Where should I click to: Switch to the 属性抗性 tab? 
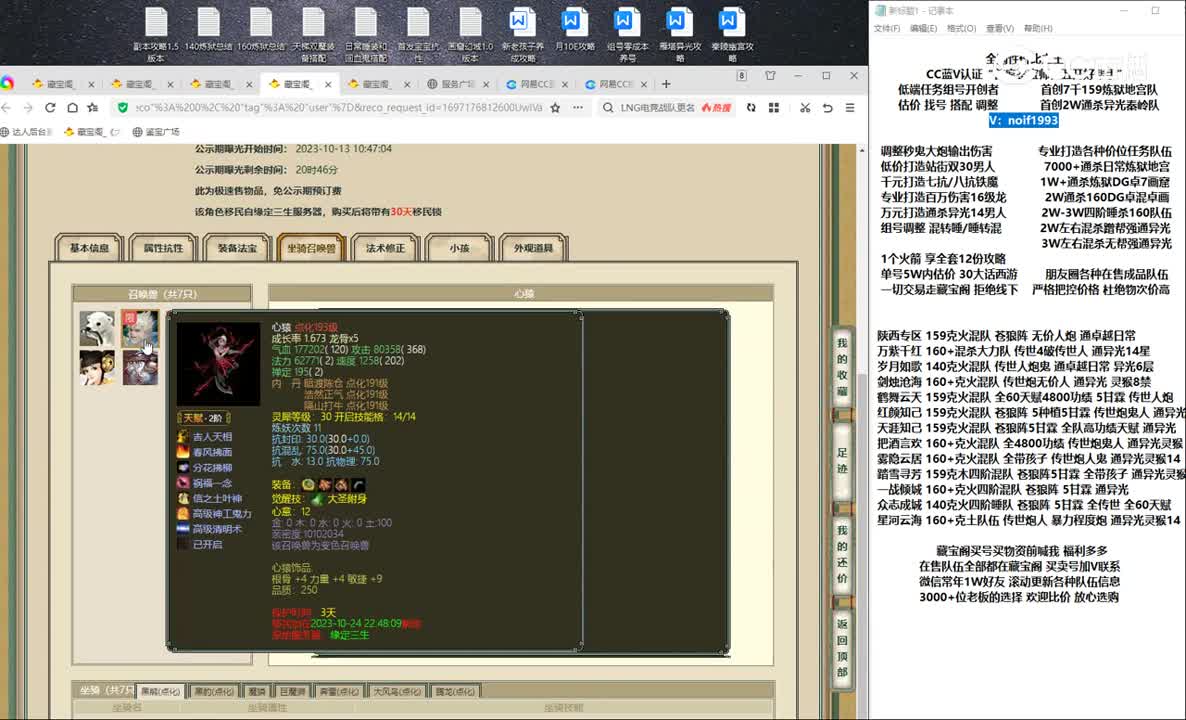point(163,248)
